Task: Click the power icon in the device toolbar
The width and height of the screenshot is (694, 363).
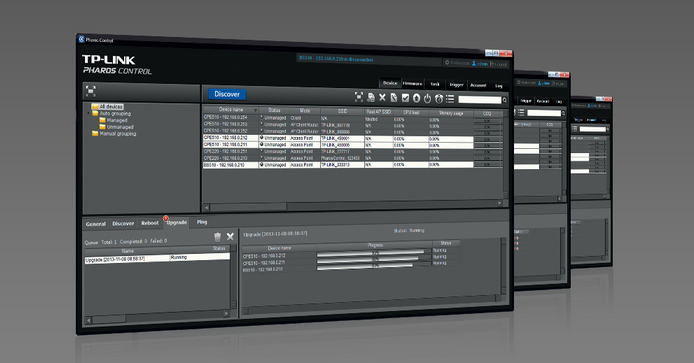Action: [x=428, y=98]
